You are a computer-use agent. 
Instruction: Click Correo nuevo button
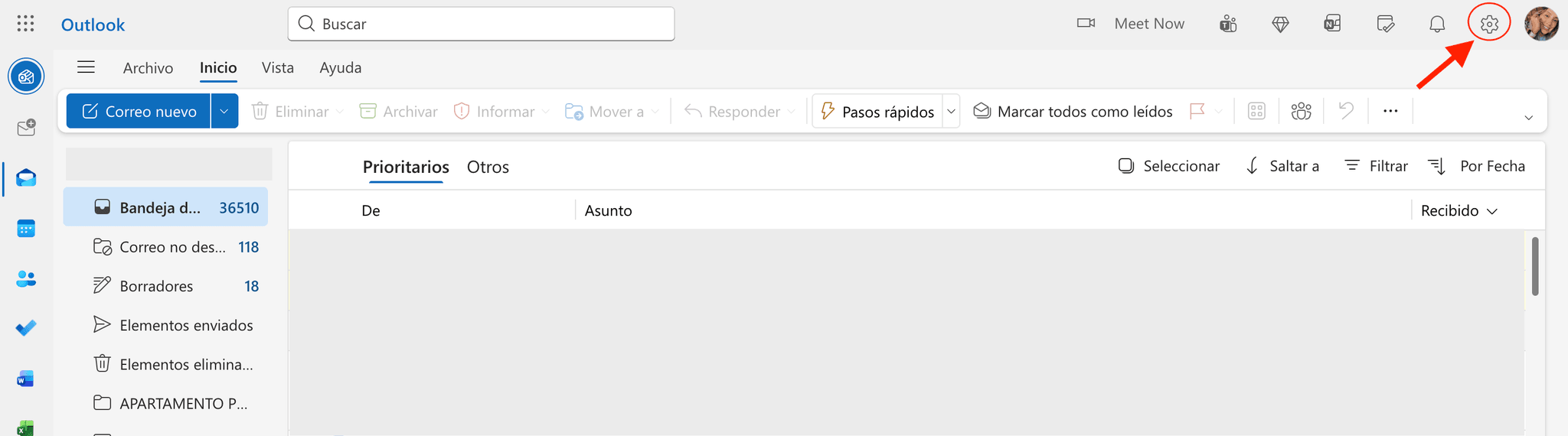click(139, 112)
